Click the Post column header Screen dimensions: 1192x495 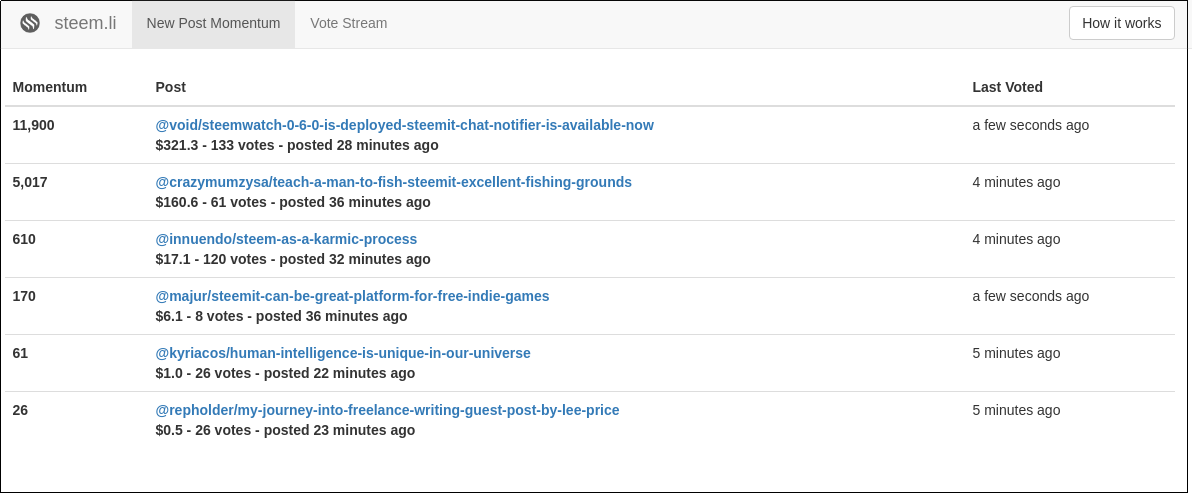click(x=171, y=87)
